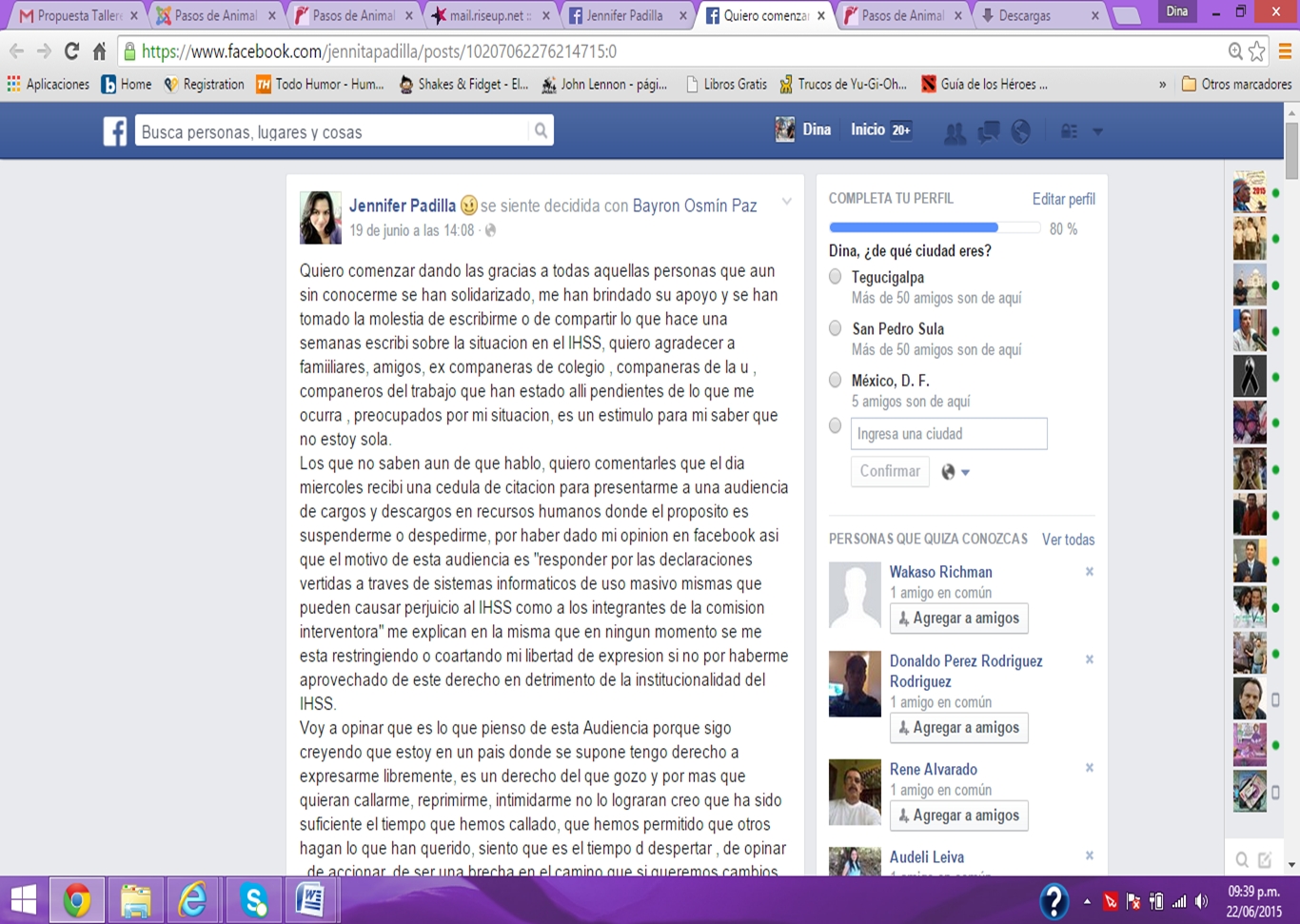Add Donaldo Perez Rodriguez as a friend

[958, 728]
